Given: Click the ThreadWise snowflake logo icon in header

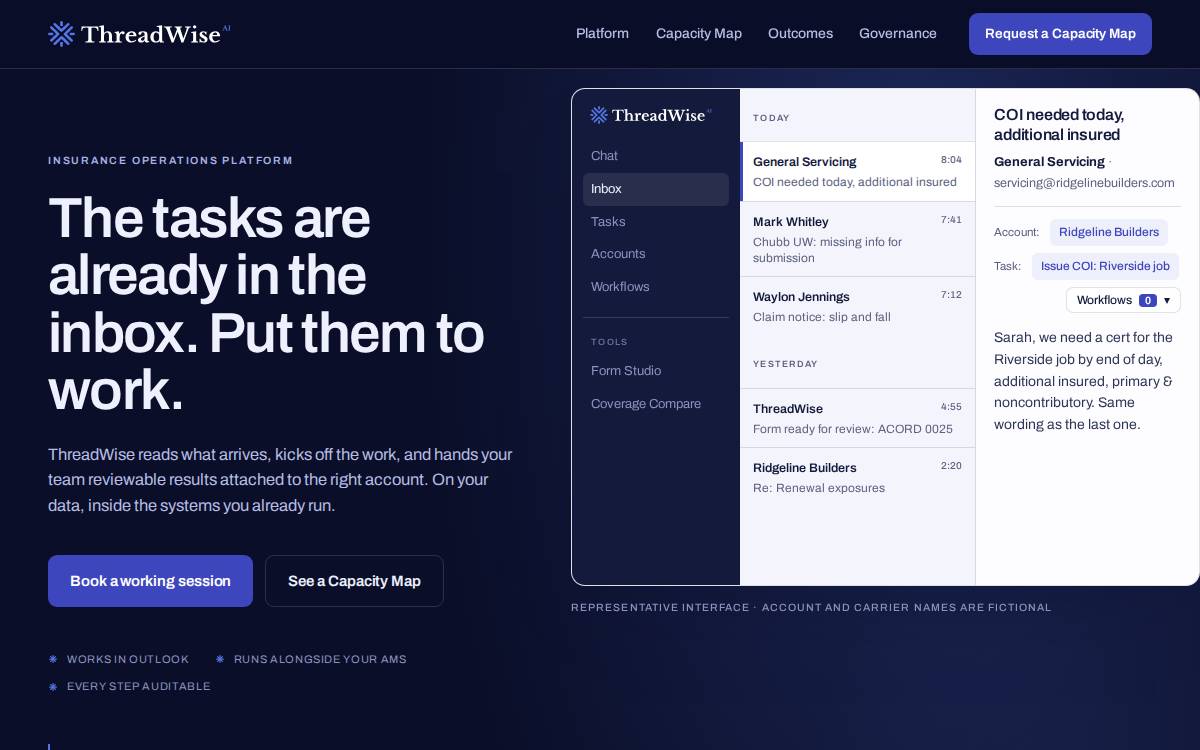Looking at the screenshot, I should click(61, 34).
